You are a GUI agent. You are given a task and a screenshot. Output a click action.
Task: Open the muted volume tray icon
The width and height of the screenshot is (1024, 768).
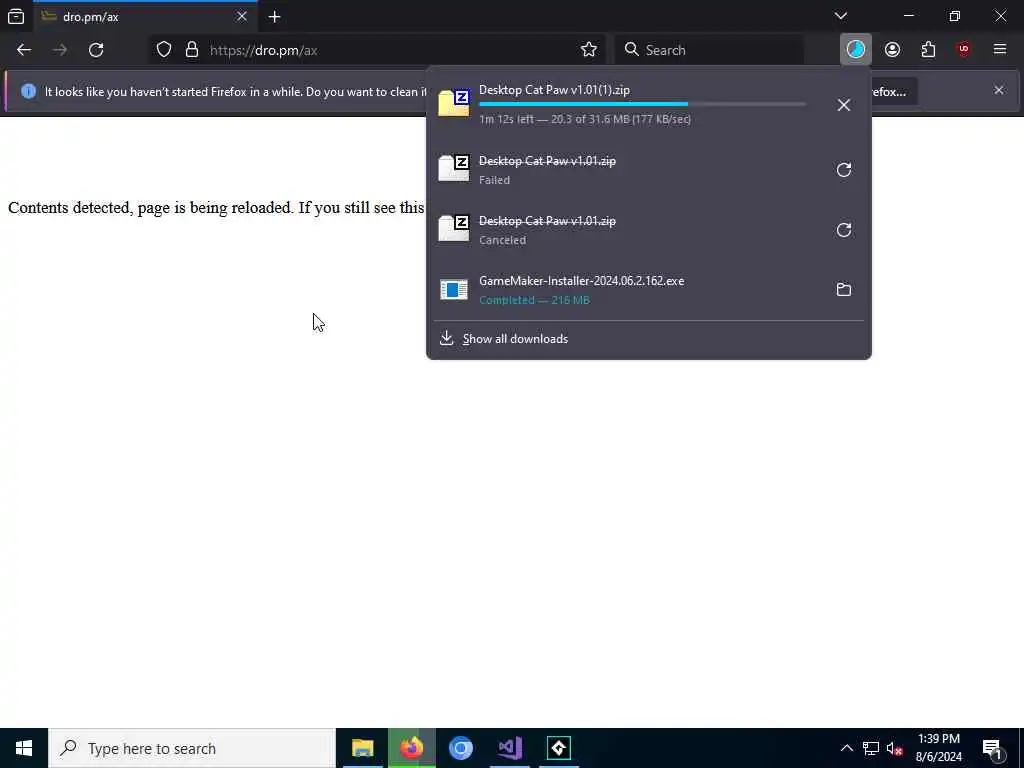coord(895,748)
